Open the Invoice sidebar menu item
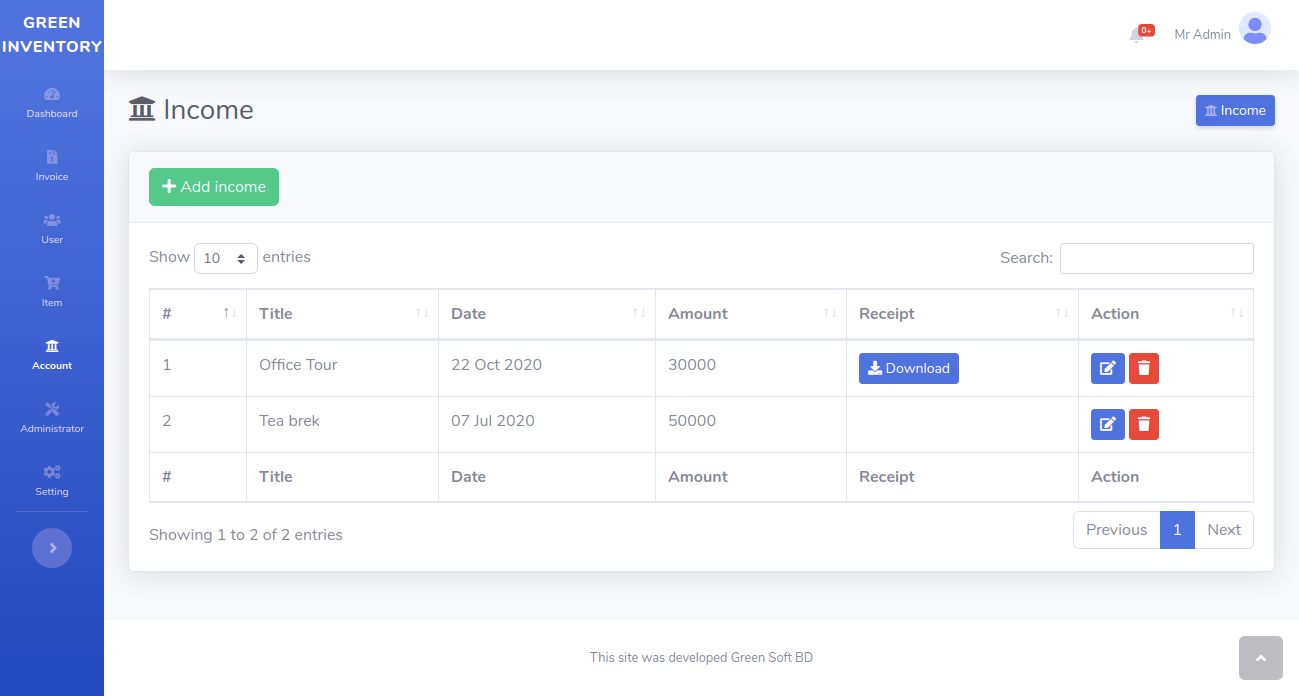The height and width of the screenshot is (696, 1299). point(52,166)
